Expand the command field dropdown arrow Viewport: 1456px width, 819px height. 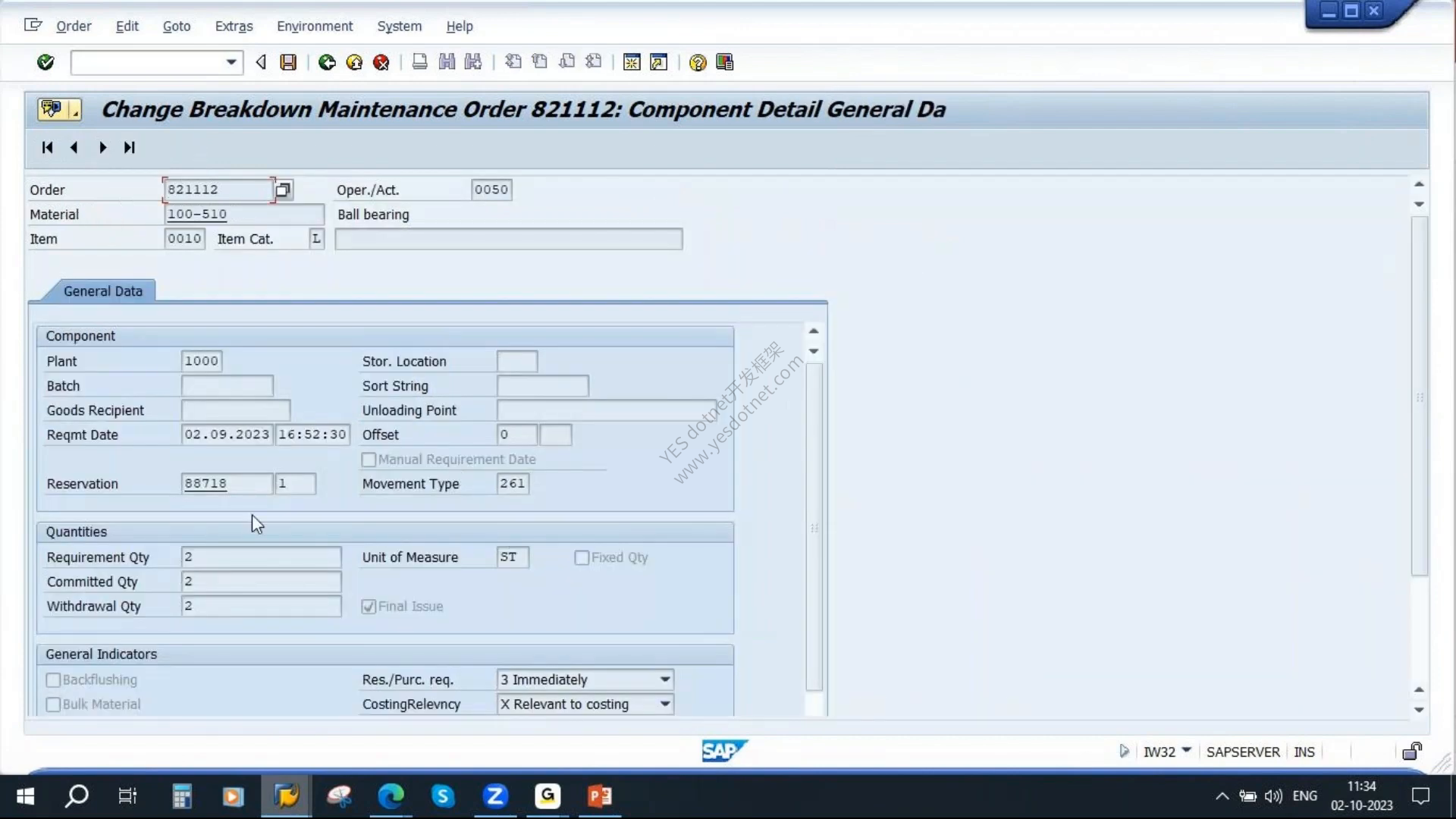coord(231,62)
